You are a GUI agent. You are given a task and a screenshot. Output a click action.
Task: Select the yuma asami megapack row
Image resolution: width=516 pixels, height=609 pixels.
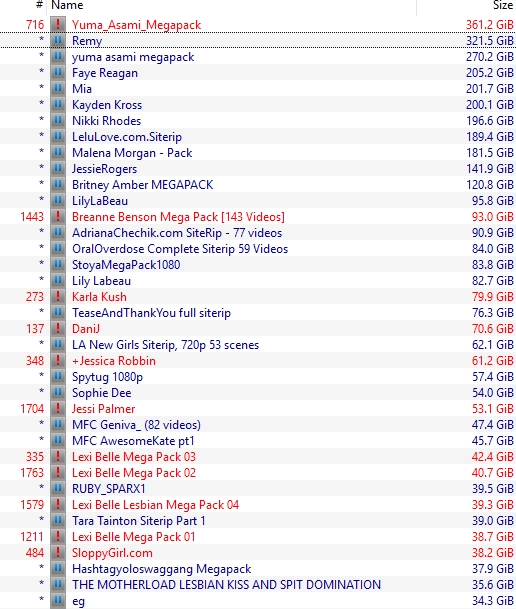pyautogui.click(x=258, y=57)
